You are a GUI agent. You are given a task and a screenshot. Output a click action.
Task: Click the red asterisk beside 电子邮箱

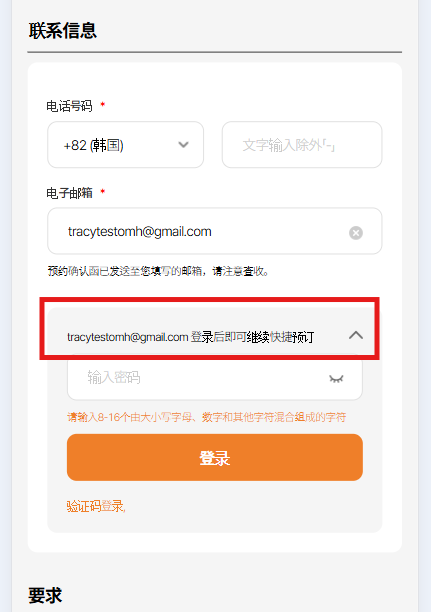tap(103, 191)
